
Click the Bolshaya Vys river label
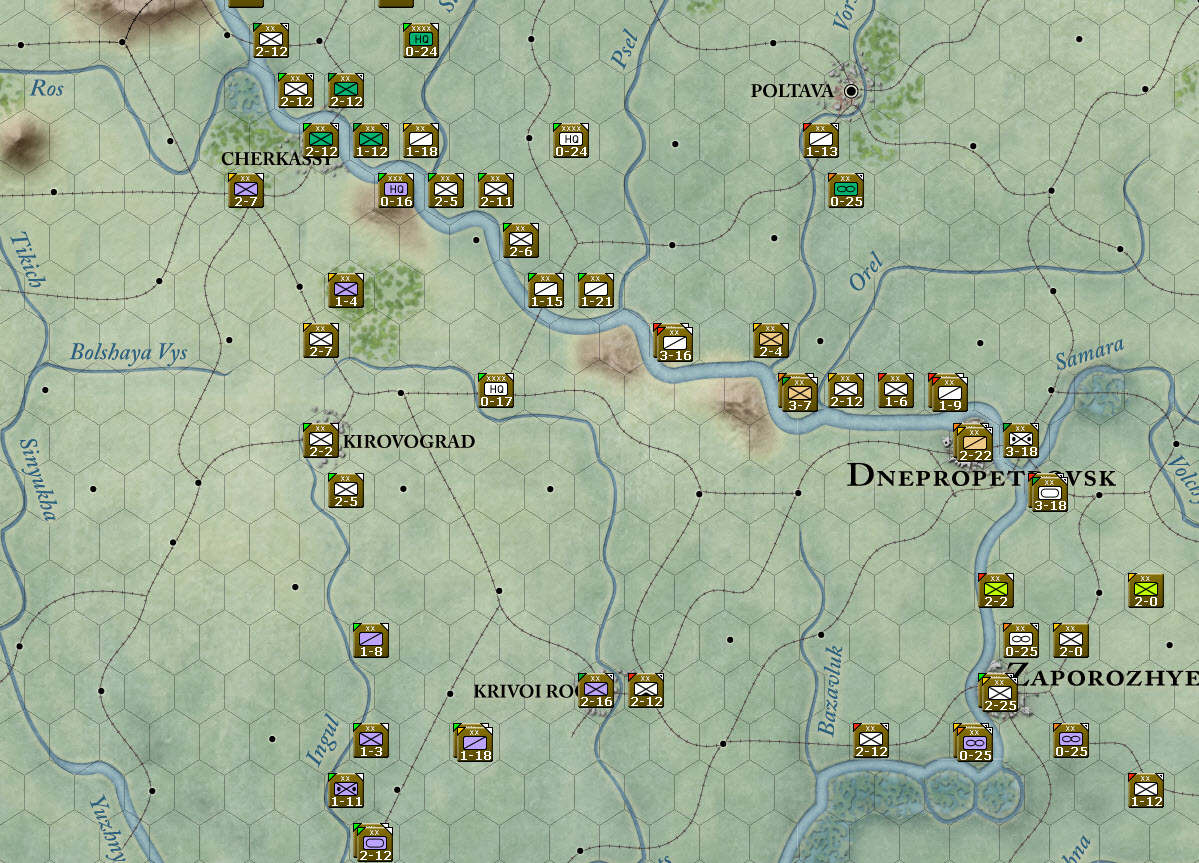point(128,352)
